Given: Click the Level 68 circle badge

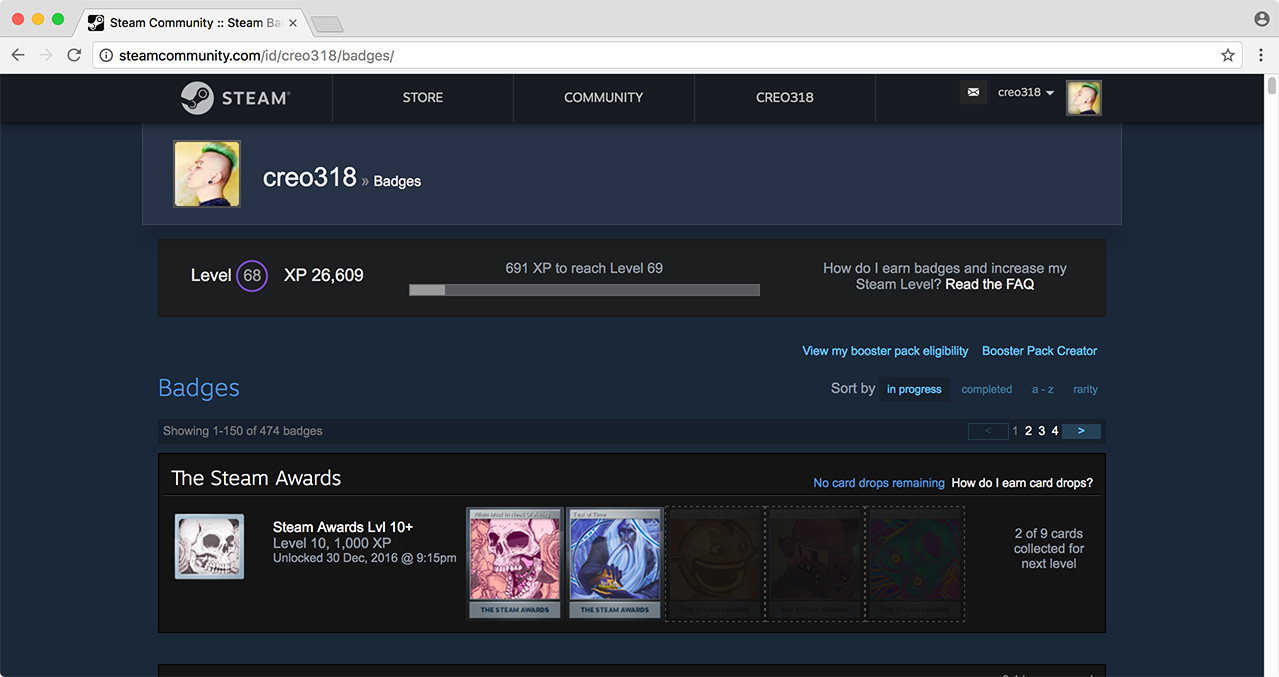Looking at the screenshot, I should [x=252, y=276].
